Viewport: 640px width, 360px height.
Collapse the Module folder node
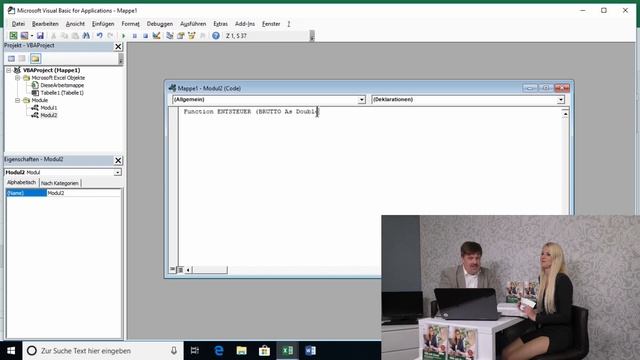[x=18, y=100]
